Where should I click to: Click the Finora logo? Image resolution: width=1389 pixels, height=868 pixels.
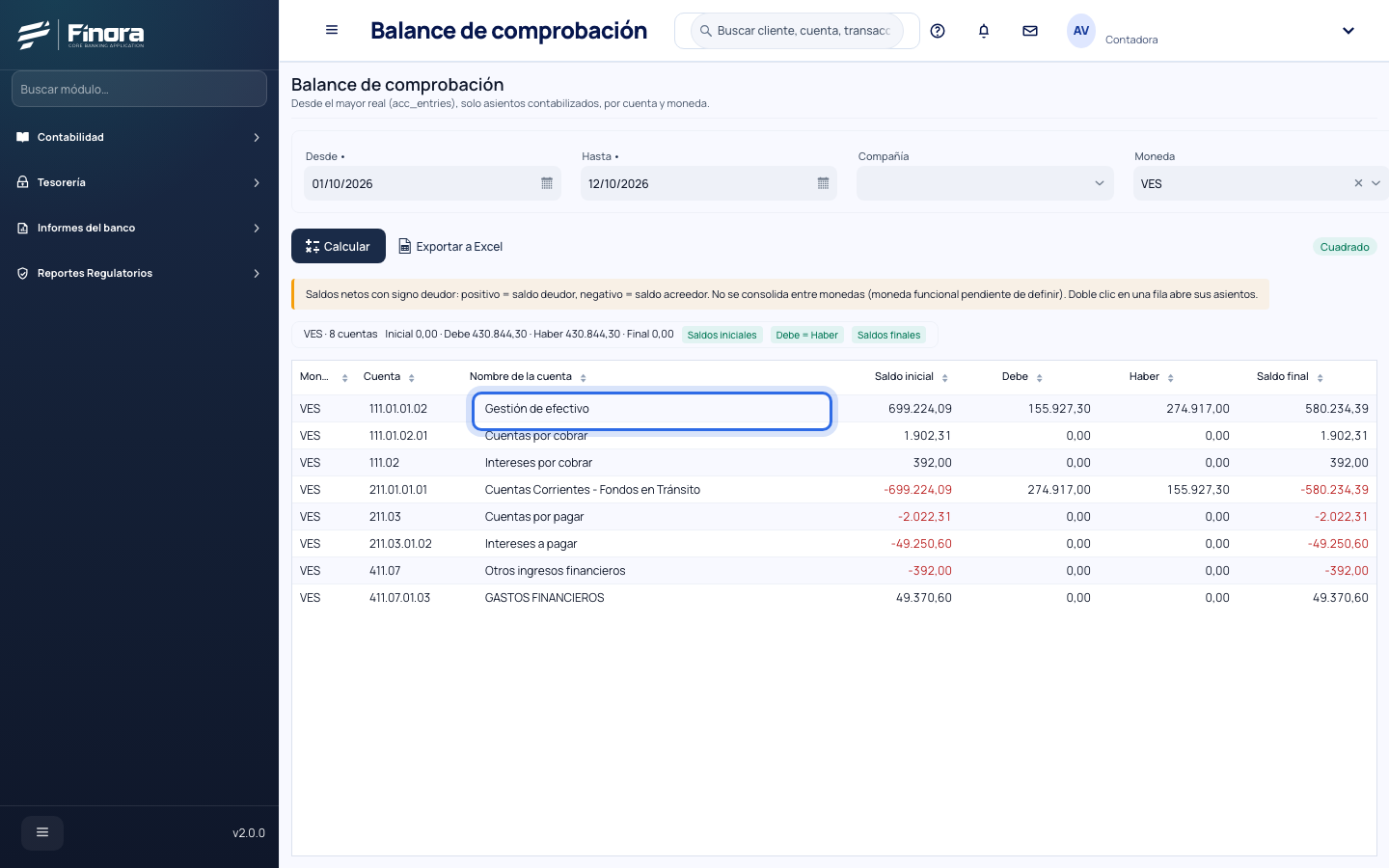coord(81,35)
